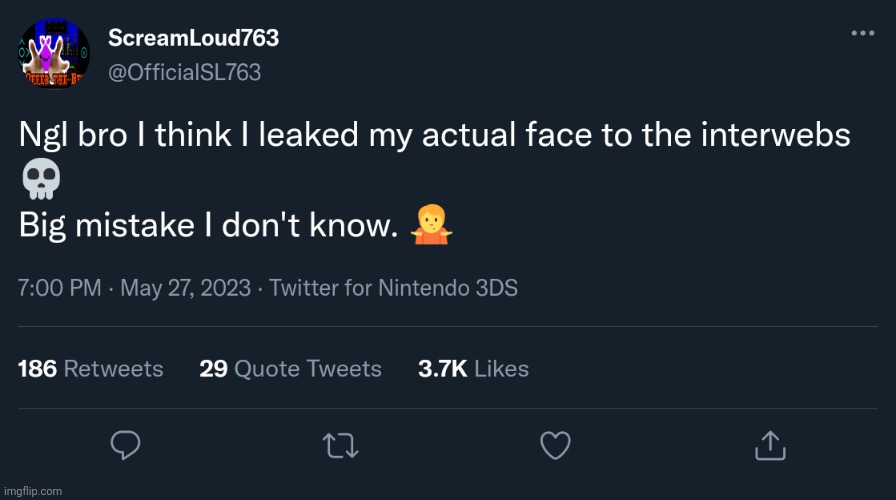The image size is (896, 500).
Task: Visit the @OfficialSL763 handle
Action: 184,72
